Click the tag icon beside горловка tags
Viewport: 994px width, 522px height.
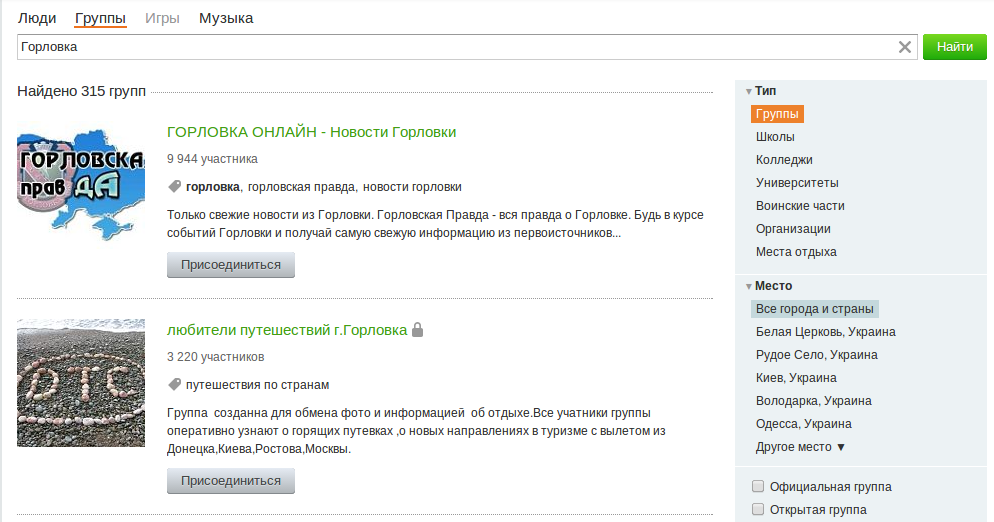[174, 186]
